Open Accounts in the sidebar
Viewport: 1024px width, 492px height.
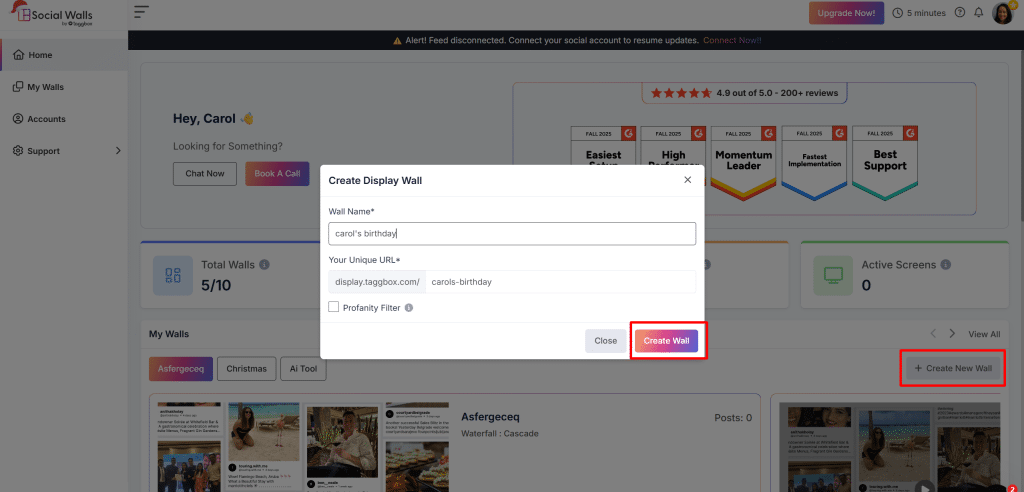(x=46, y=119)
